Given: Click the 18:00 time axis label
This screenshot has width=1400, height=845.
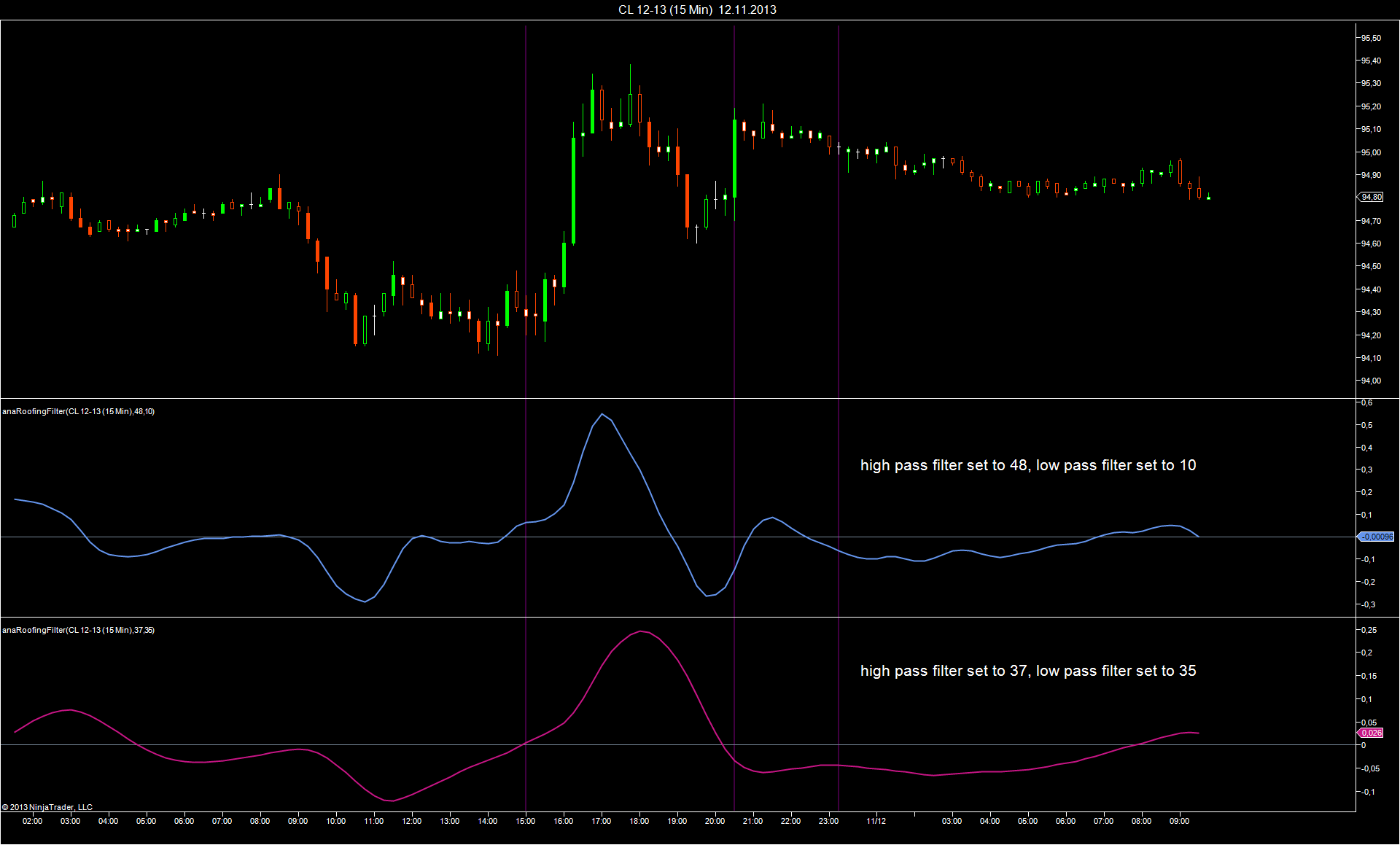Looking at the screenshot, I should click(639, 821).
